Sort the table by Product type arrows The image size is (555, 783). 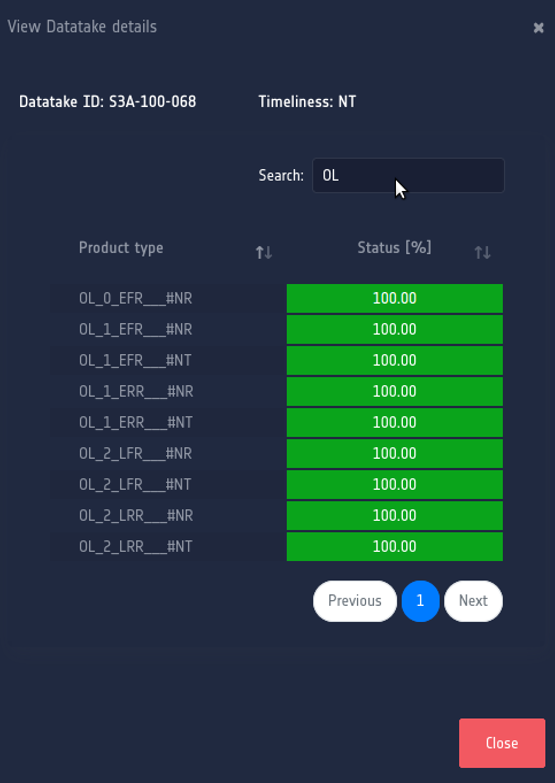click(264, 253)
